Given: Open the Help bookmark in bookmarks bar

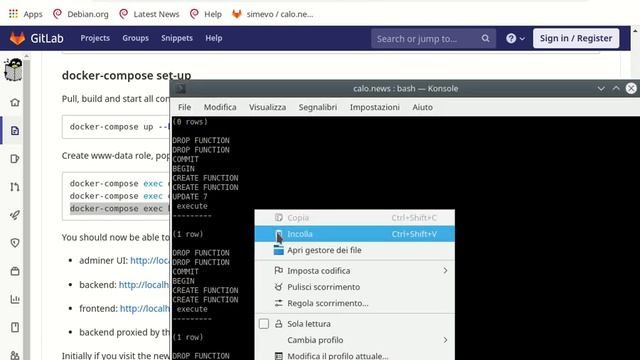Looking at the screenshot, I should [206, 14].
